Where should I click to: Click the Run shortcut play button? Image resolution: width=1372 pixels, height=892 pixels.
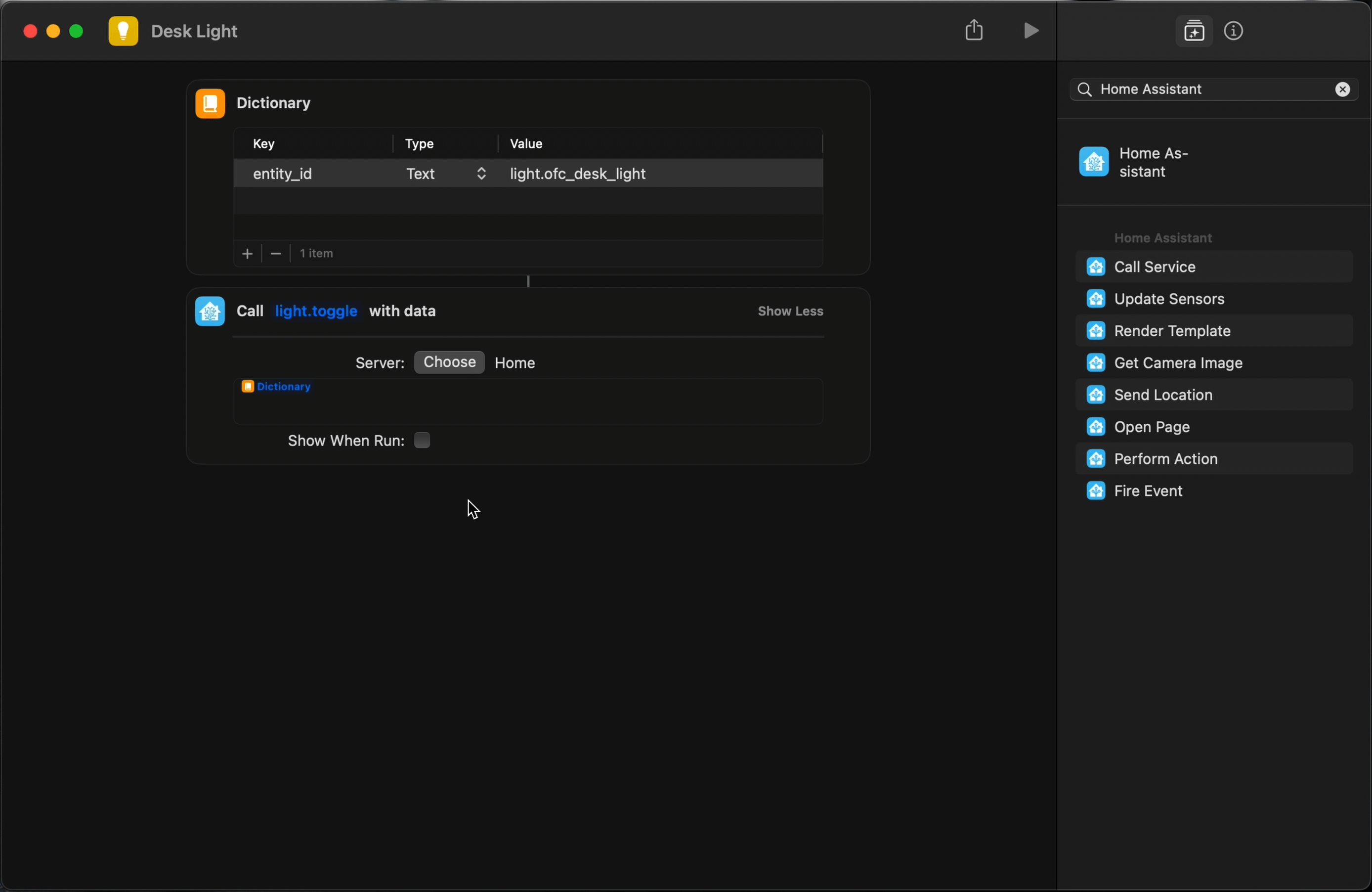(x=1031, y=30)
